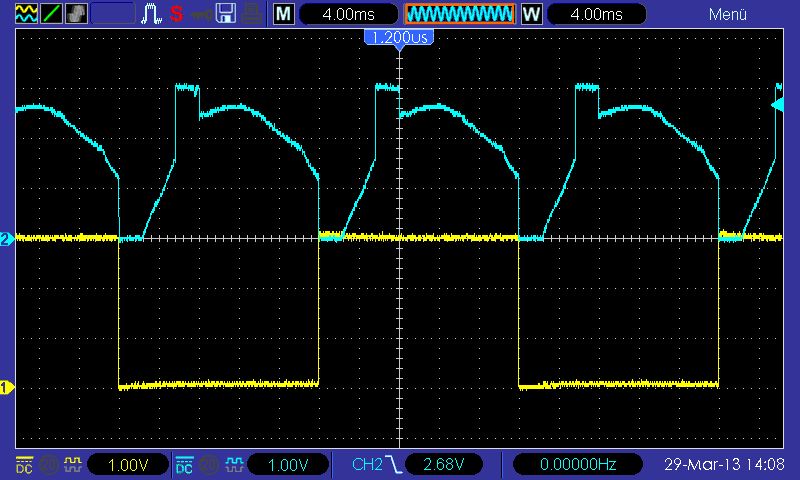
Task: Click the red S status icon
Action: coord(177,14)
